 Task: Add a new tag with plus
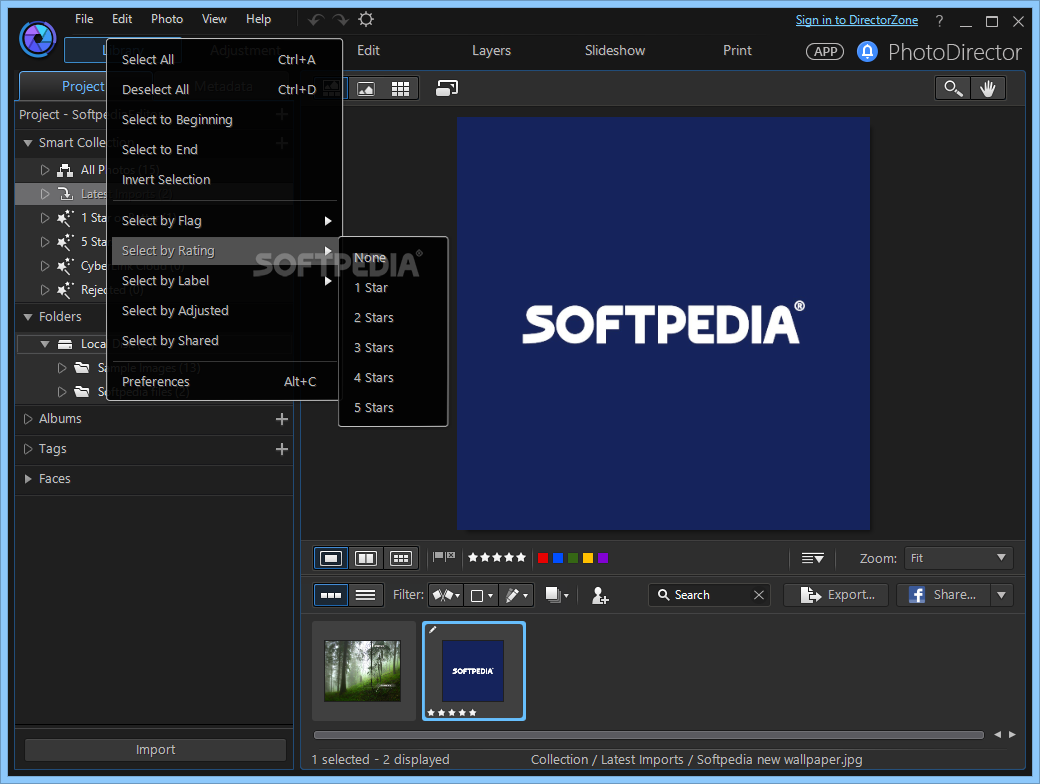coord(282,449)
